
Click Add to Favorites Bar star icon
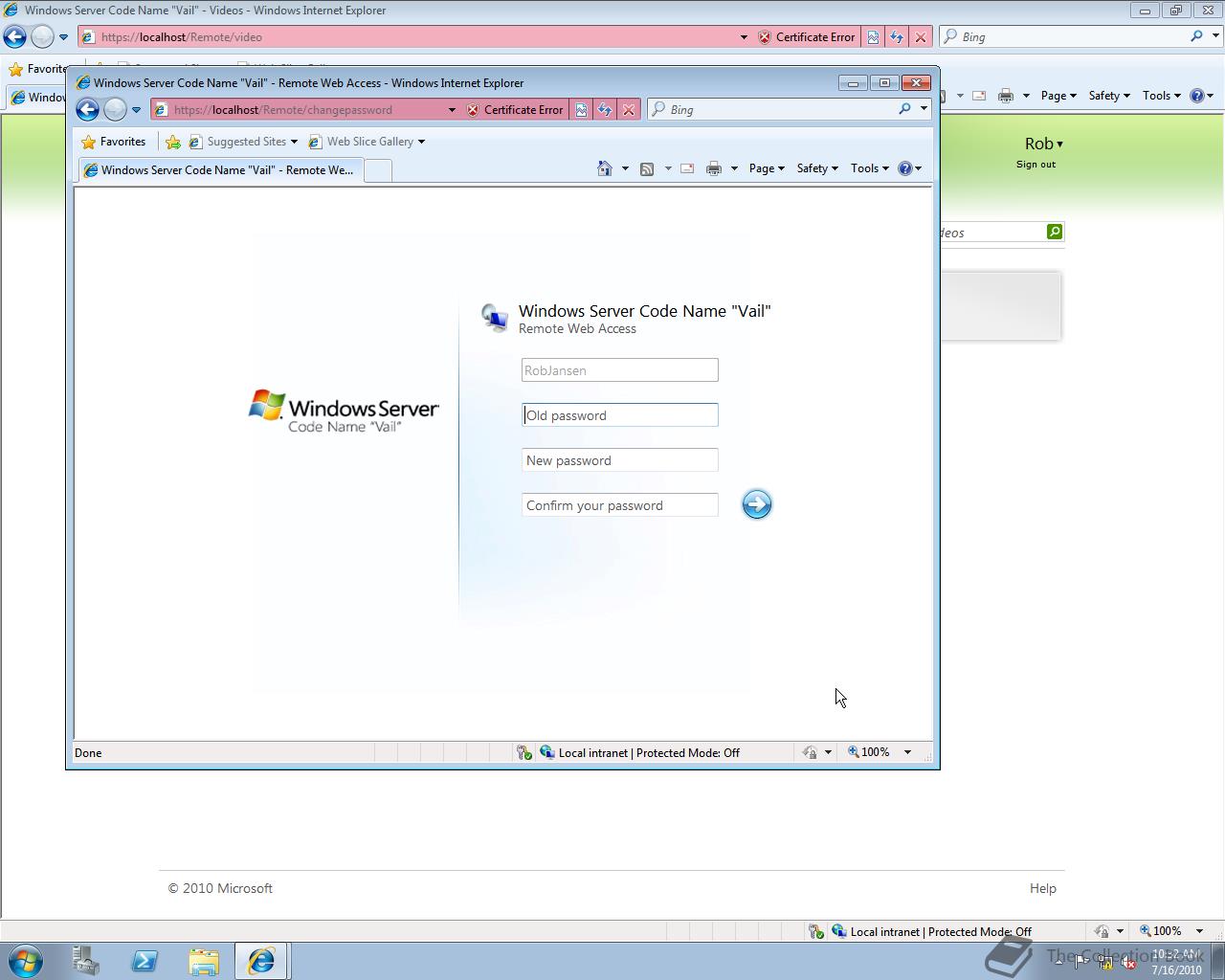173,142
